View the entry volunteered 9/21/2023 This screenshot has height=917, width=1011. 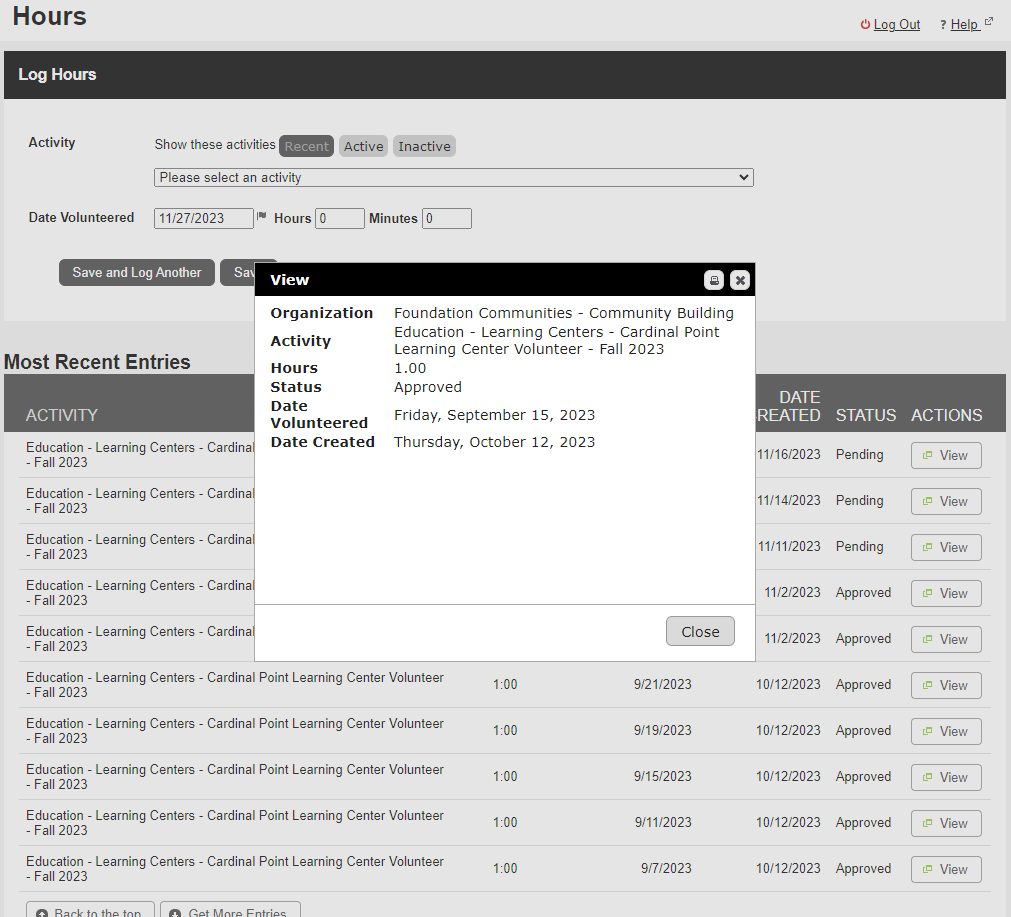[946, 685]
